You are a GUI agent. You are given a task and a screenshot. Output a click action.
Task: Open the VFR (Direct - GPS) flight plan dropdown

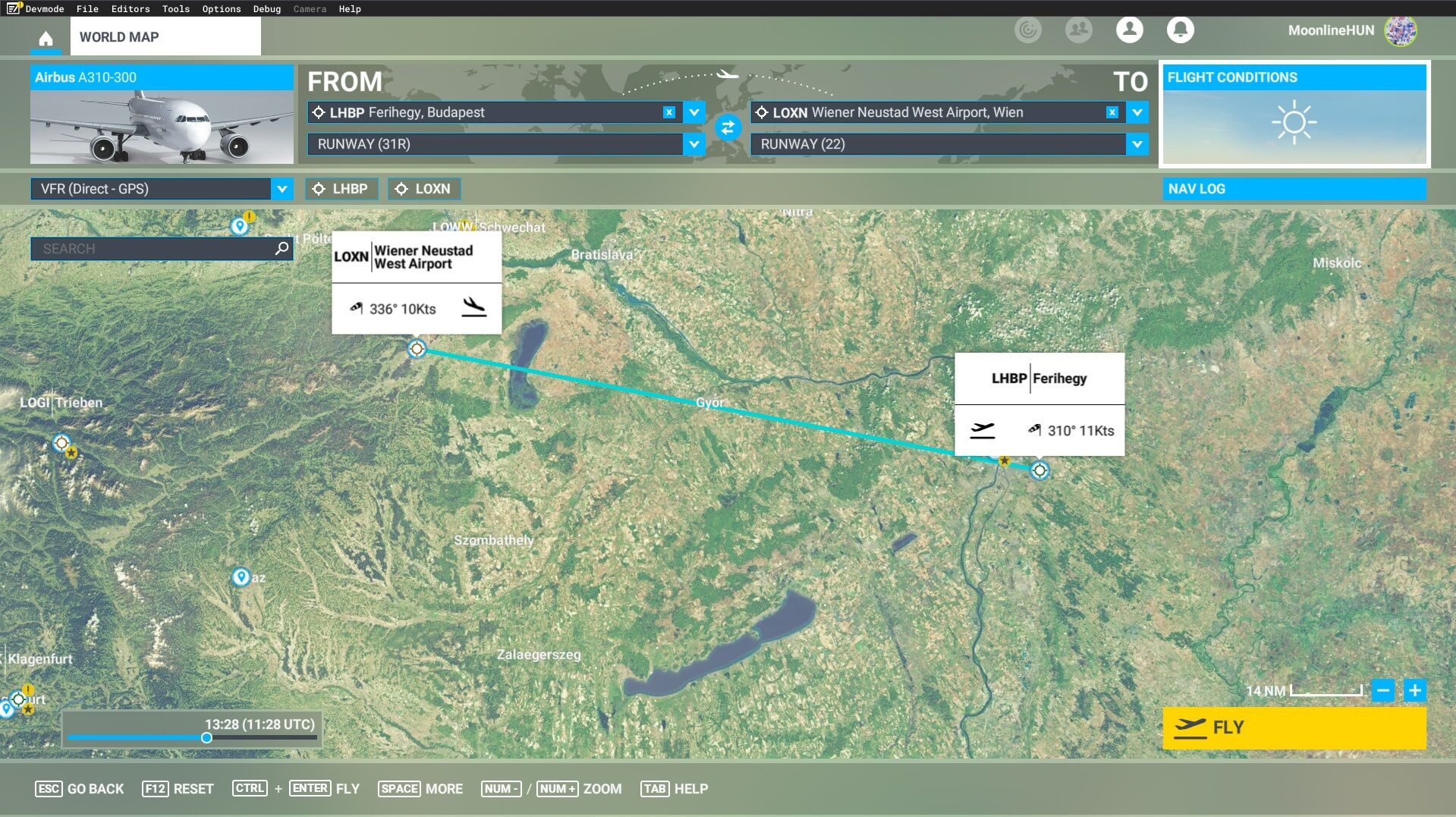click(162, 189)
